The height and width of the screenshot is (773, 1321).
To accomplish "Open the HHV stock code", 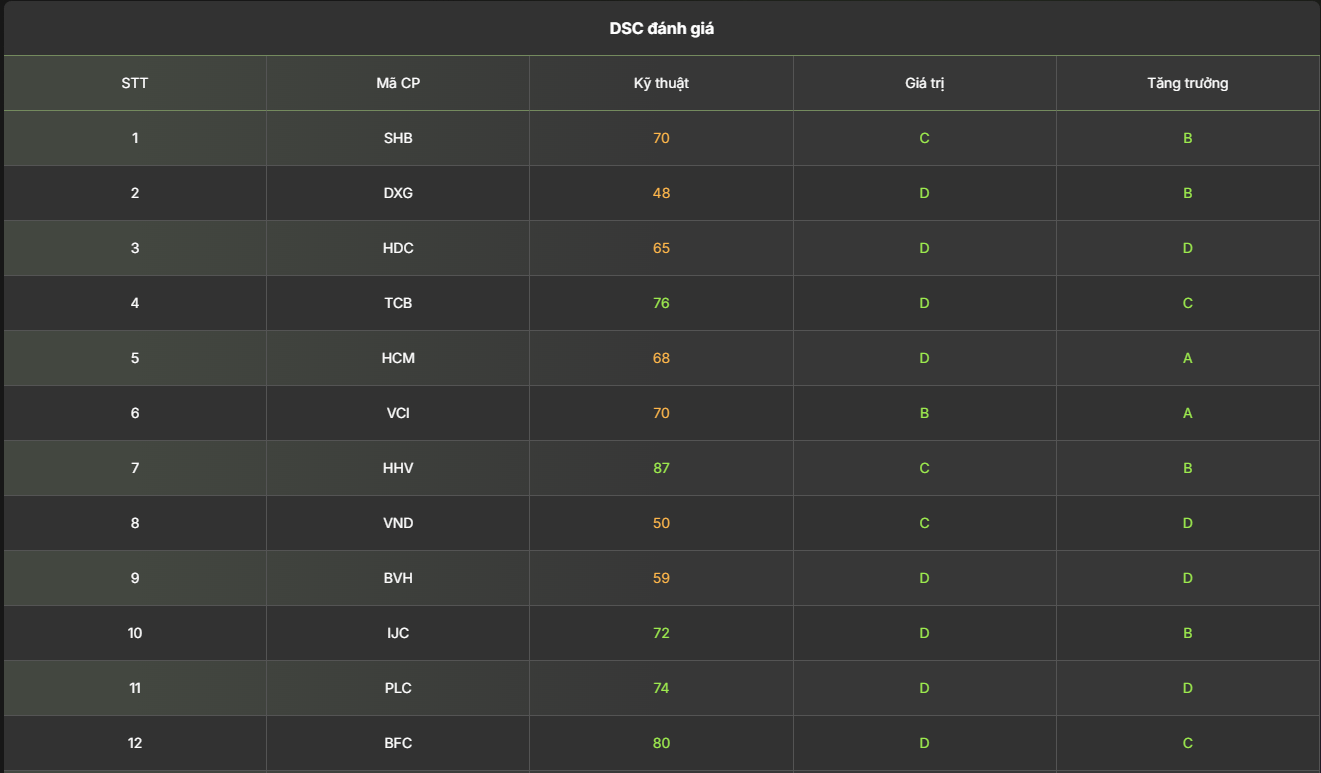I will click(x=398, y=468).
